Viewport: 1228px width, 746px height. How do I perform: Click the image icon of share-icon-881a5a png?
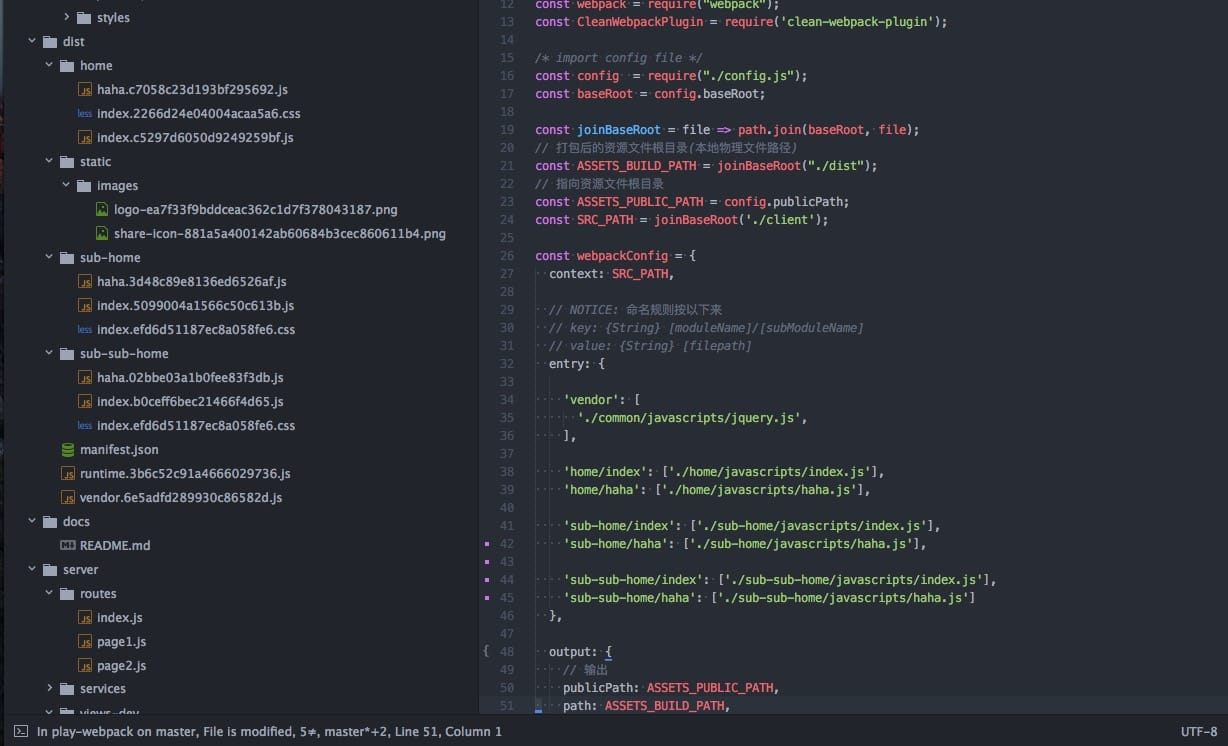[102, 234]
